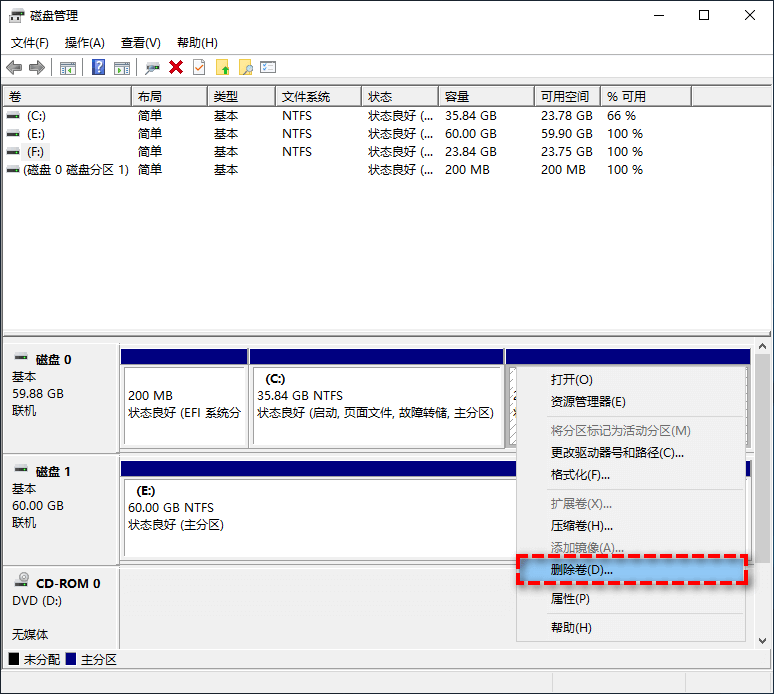Image resolution: width=774 pixels, height=694 pixels.
Task: Click the 23.84 GB capacity cell
Action: (471, 152)
